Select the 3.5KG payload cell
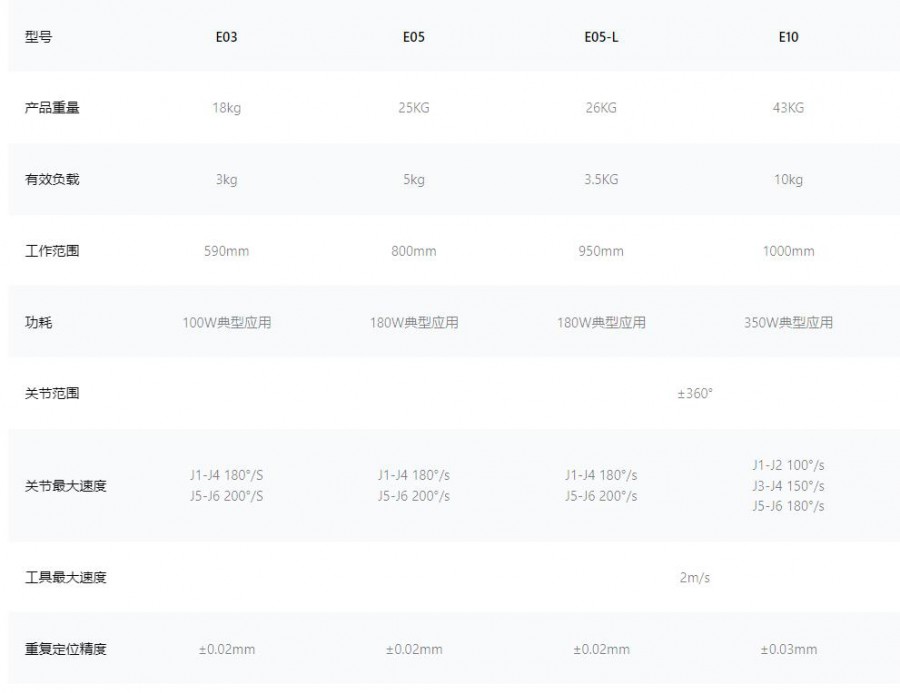This screenshot has width=900, height=693. point(601,180)
